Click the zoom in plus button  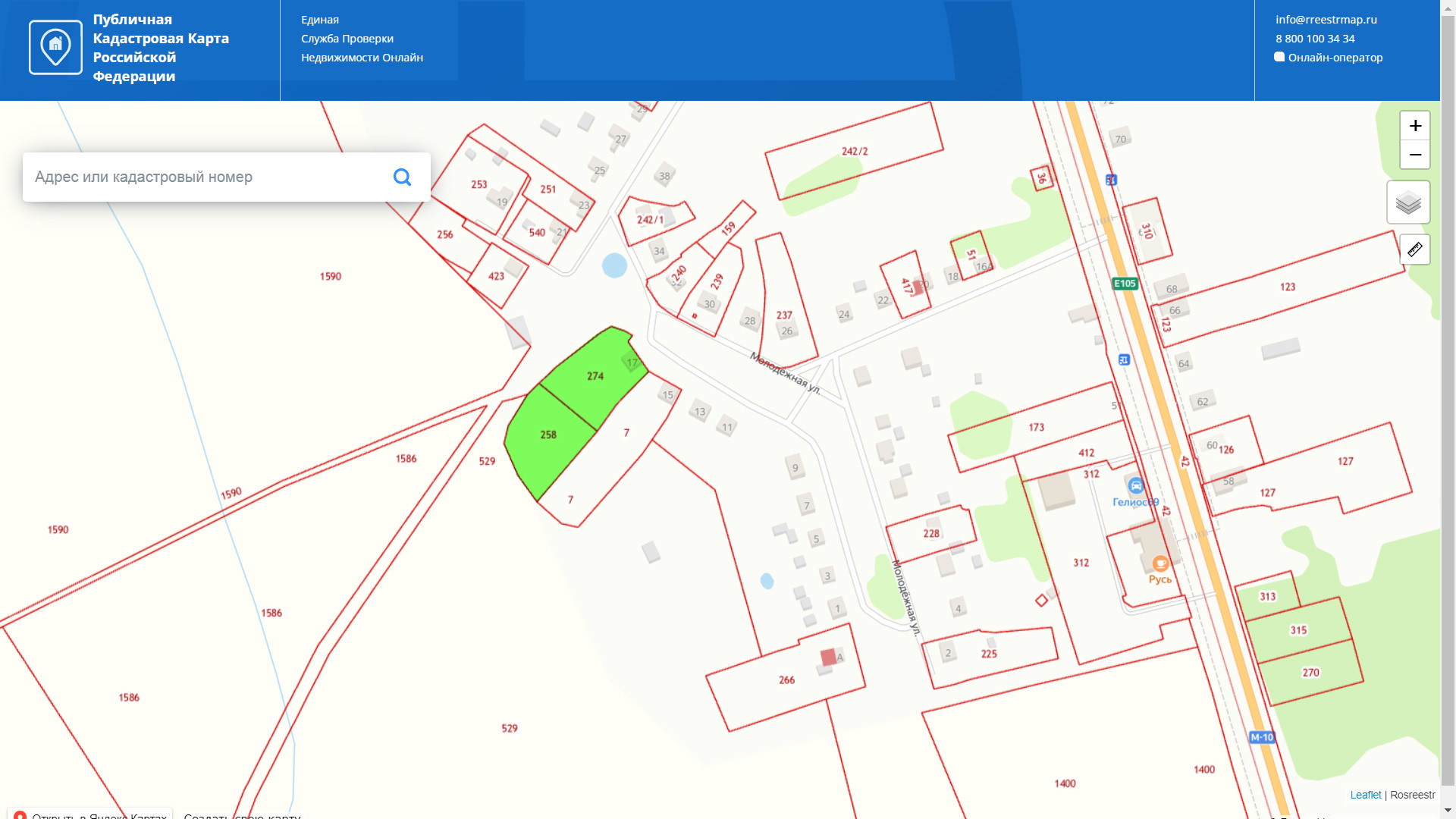coord(1415,126)
